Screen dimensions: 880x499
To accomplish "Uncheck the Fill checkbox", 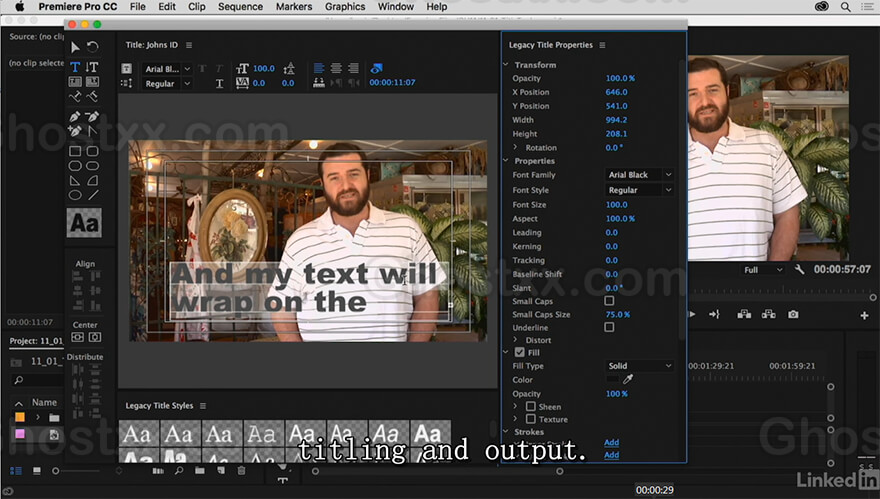I will pyautogui.click(x=520, y=352).
